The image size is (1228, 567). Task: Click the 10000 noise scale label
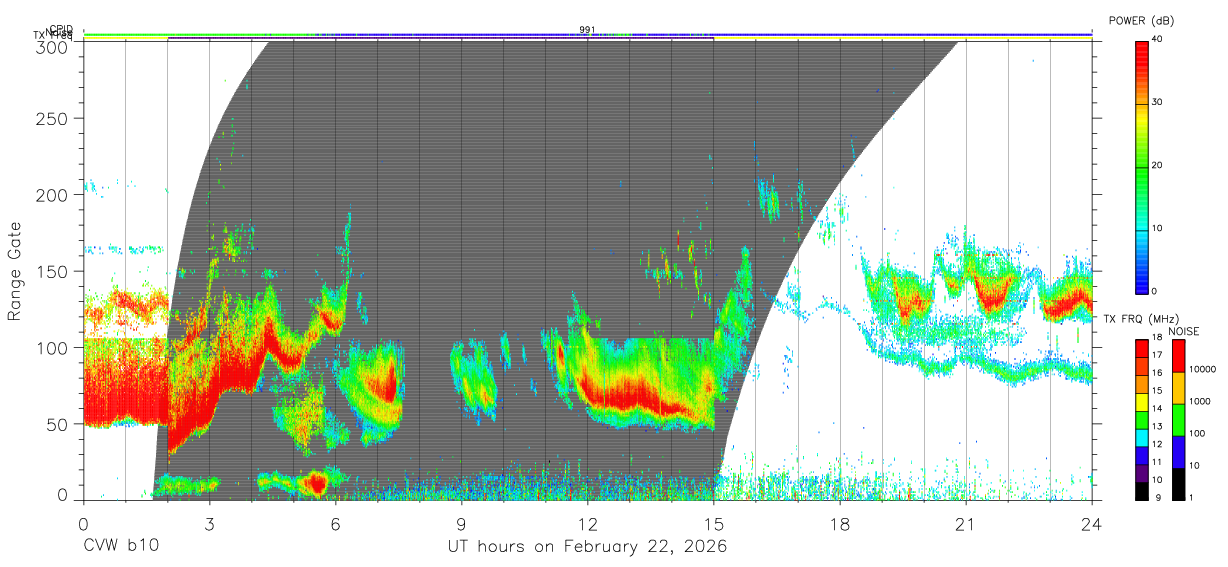coord(1201,369)
